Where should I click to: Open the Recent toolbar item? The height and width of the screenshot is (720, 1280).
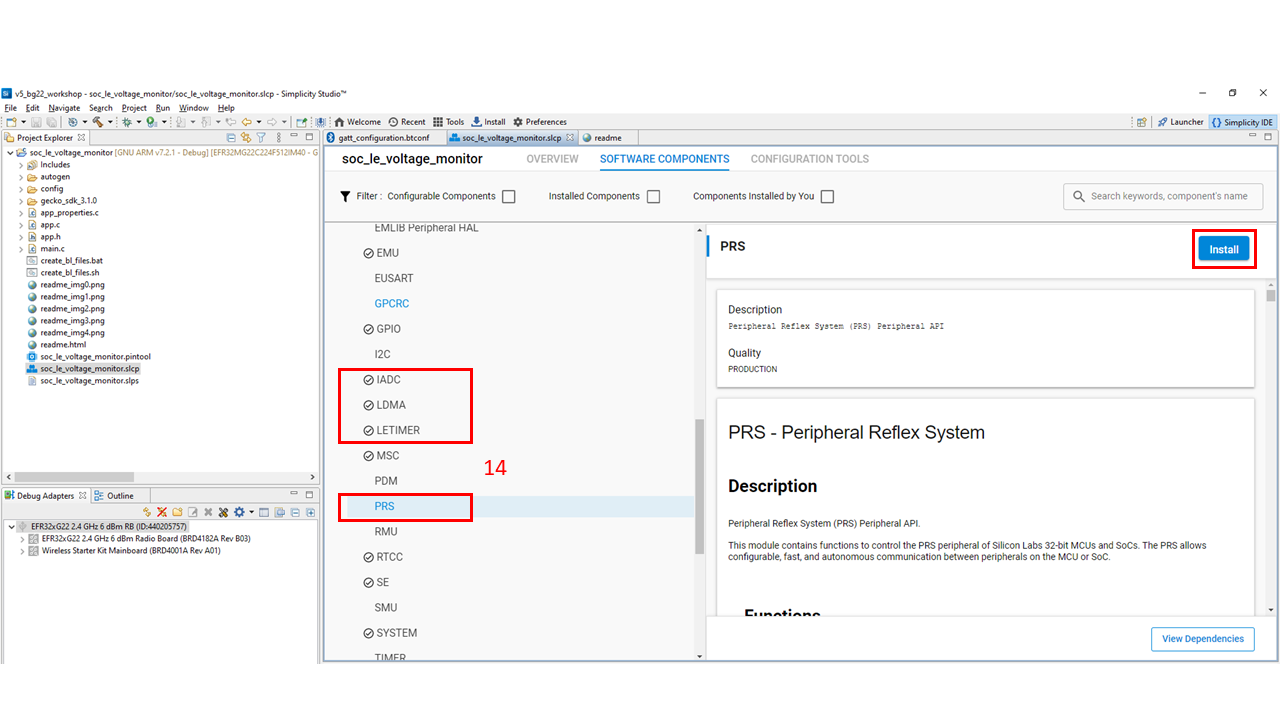[407, 122]
